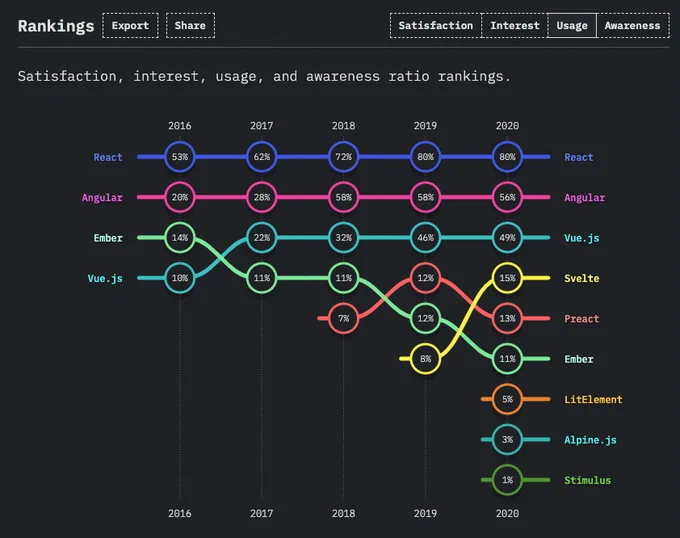Select Svelte's 8% node in 2019

pyautogui.click(x=425, y=359)
